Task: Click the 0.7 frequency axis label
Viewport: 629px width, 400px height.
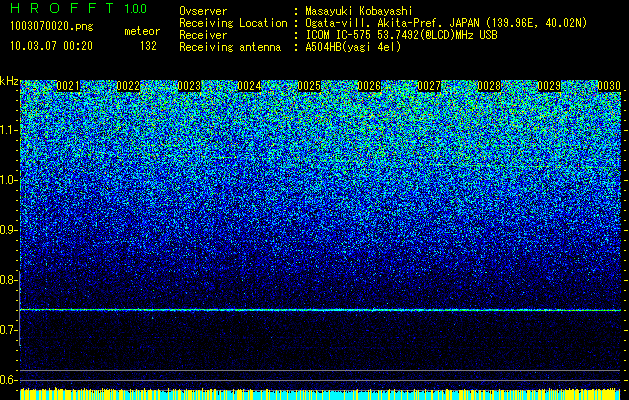Action: pyautogui.click(x=8, y=330)
